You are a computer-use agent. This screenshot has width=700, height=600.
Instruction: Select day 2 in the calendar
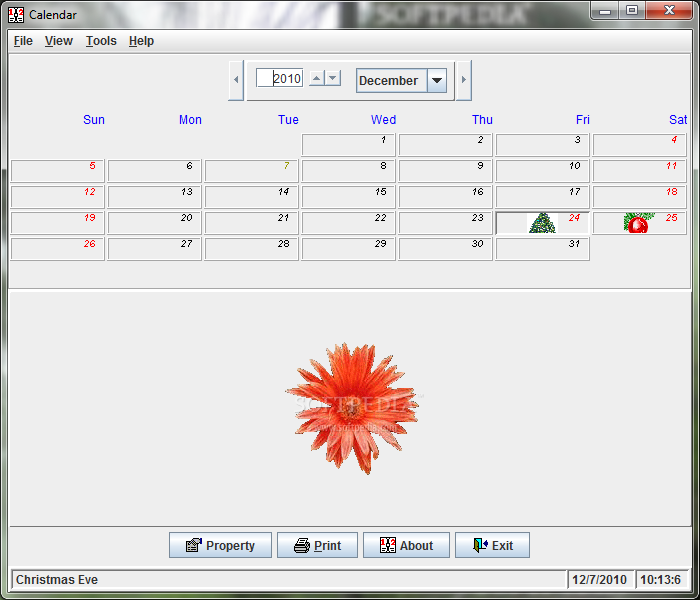point(446,145)
